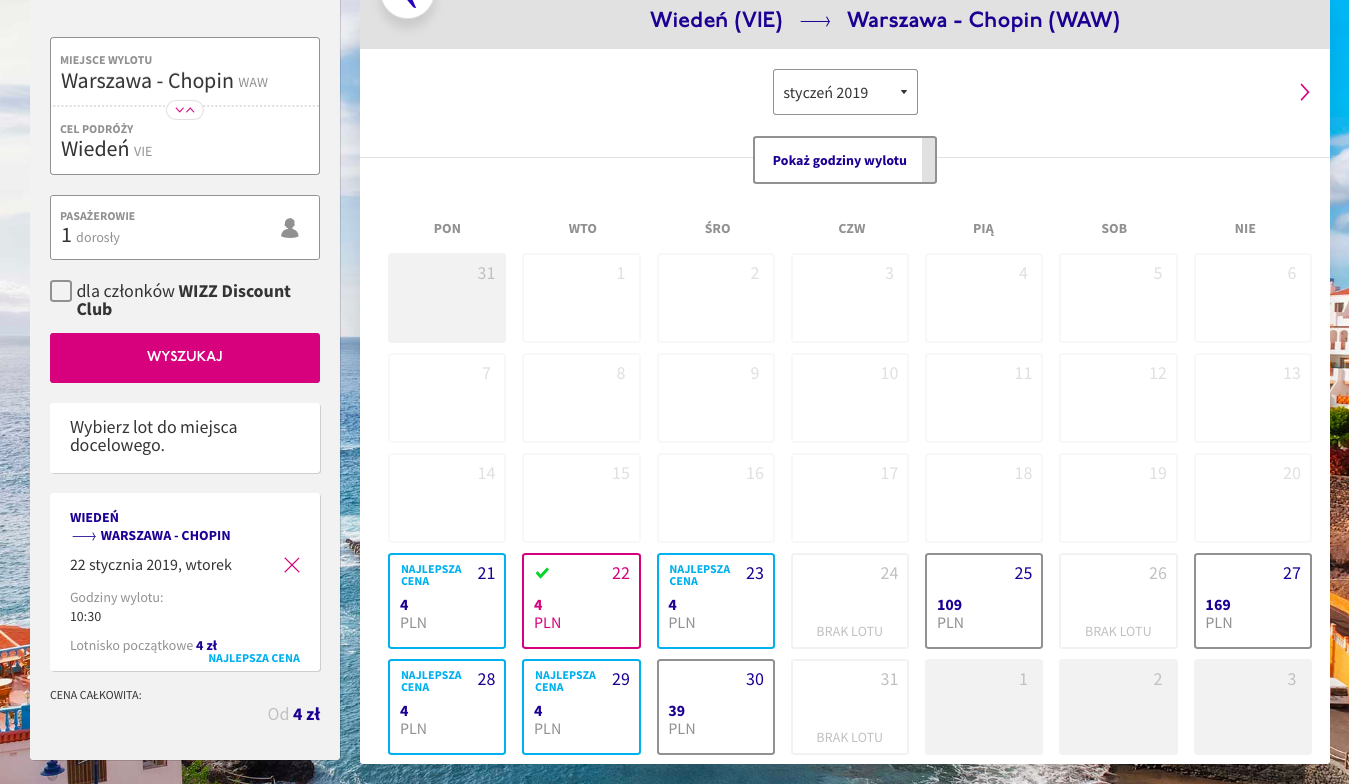This screenshot has height=784, width=1349.
Task: Choose January 29 flight for 4 PLN
Action: point(581,707)
